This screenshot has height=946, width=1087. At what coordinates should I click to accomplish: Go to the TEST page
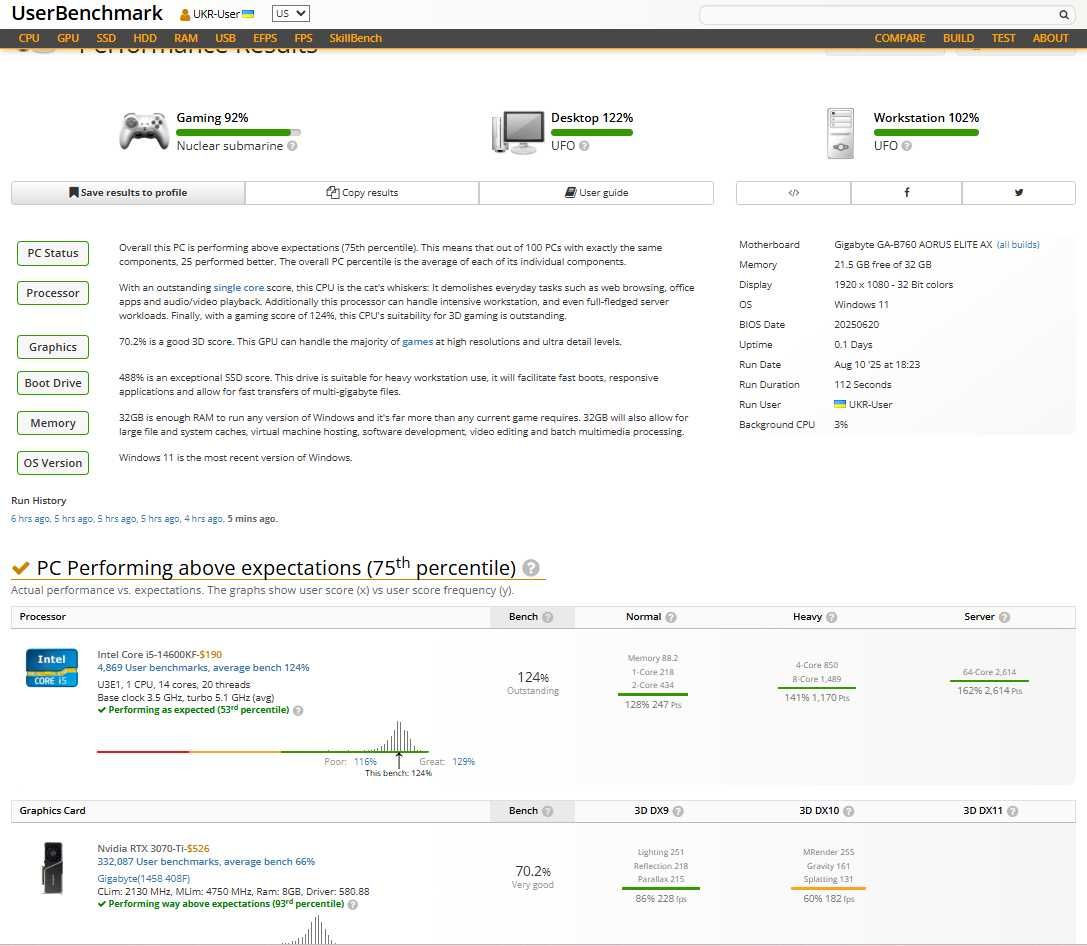pos(1003,38)
